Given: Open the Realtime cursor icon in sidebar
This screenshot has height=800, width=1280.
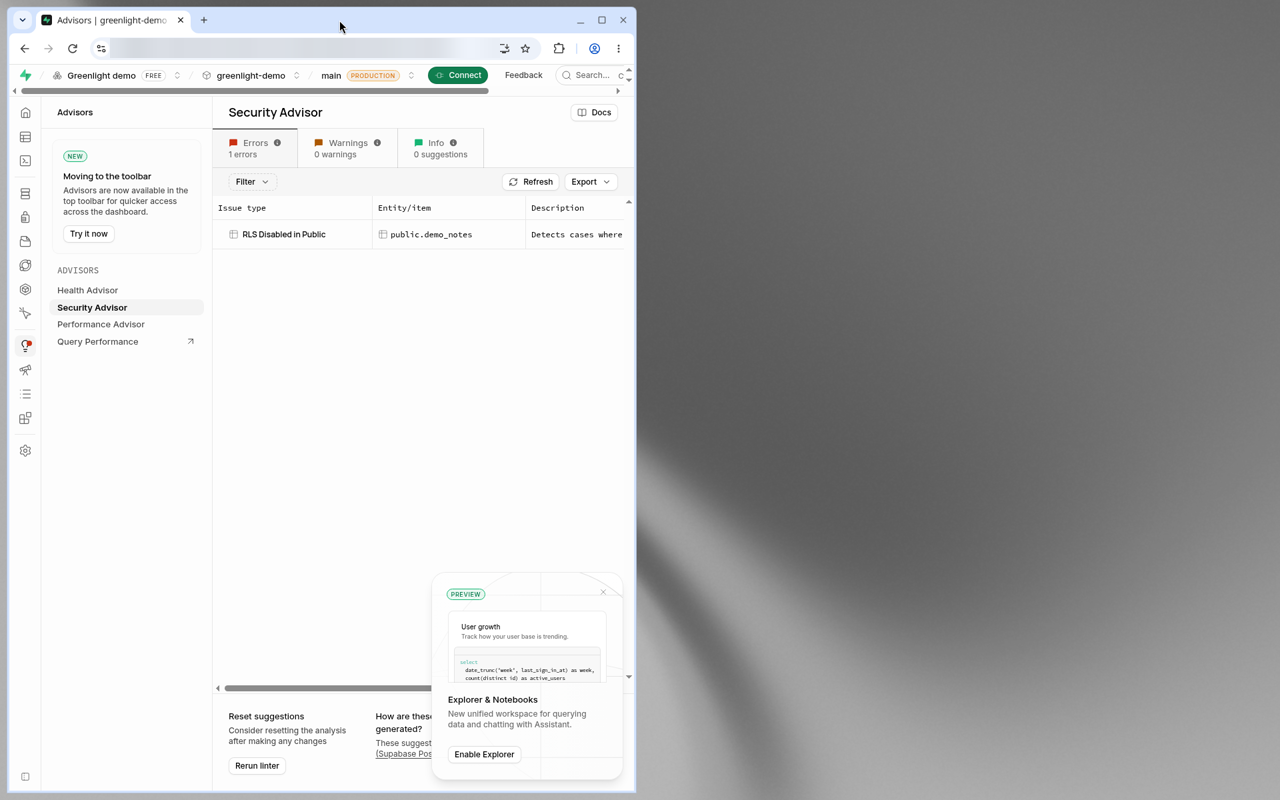Looking at the screenshot, I should click(26, 313).
